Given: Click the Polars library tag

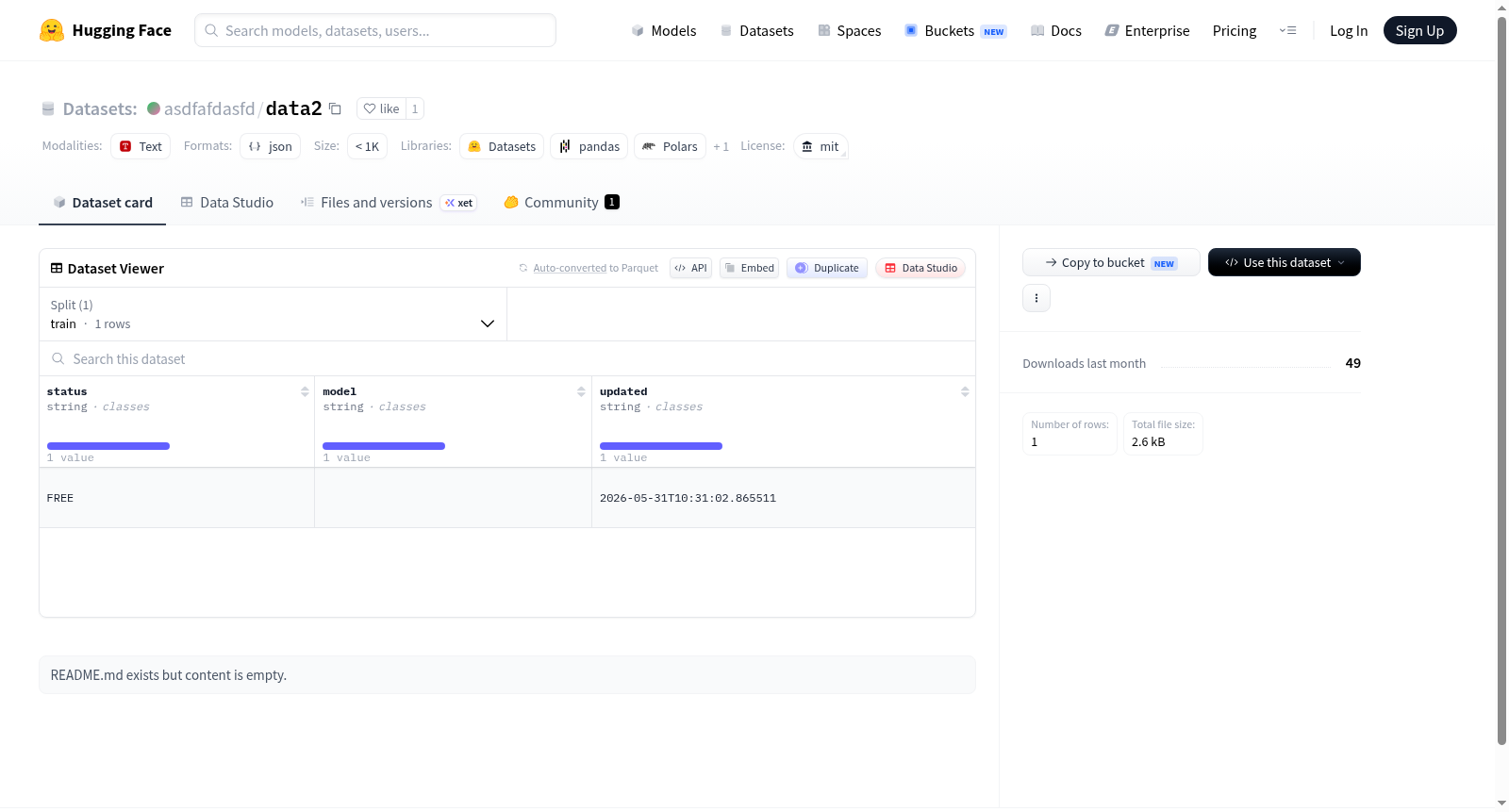Looking at the screenshot, I should [x=670, y=146].
